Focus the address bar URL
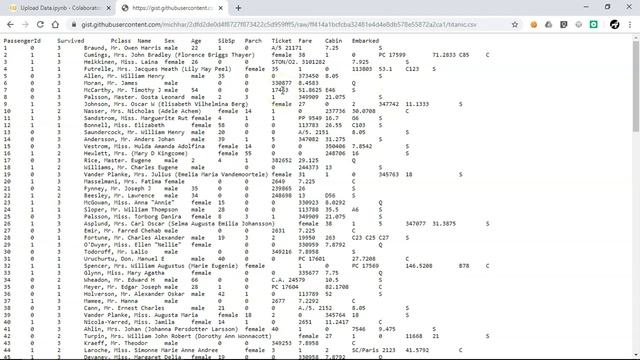 point(278,24)
